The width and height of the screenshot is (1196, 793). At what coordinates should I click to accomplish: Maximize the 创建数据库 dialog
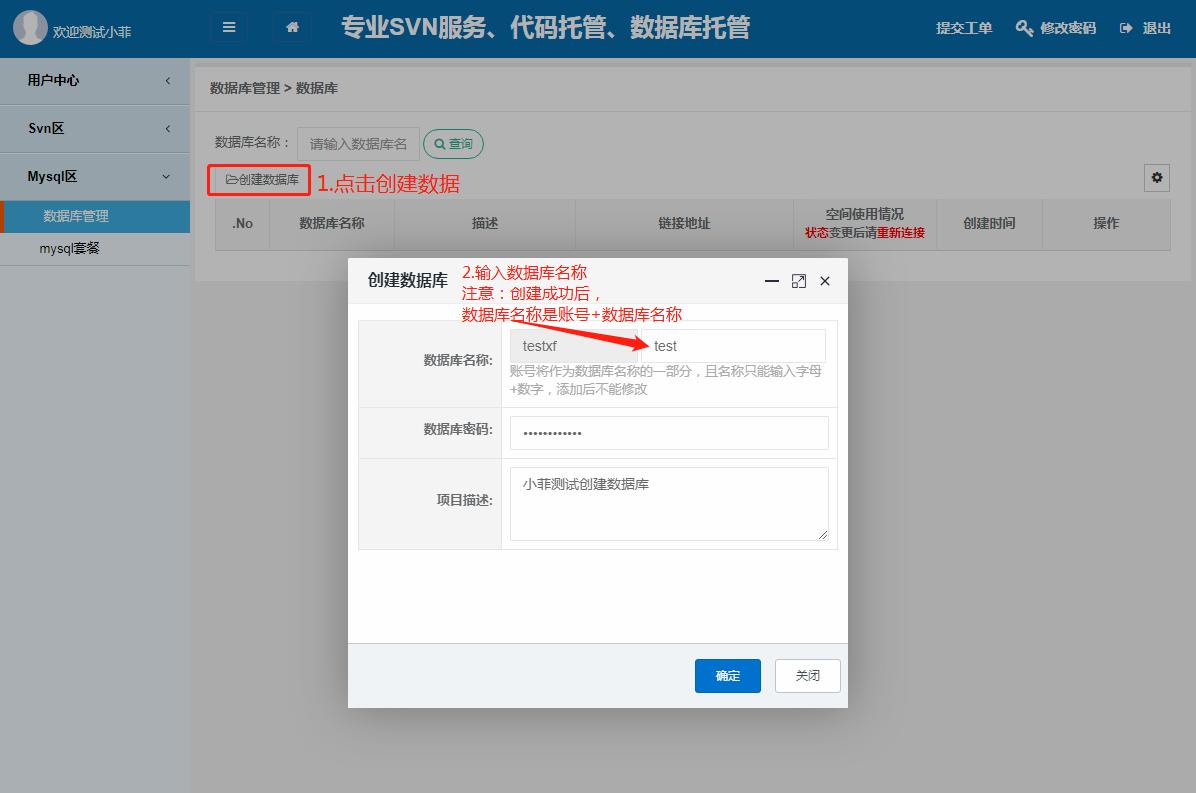tap(798, 281)
